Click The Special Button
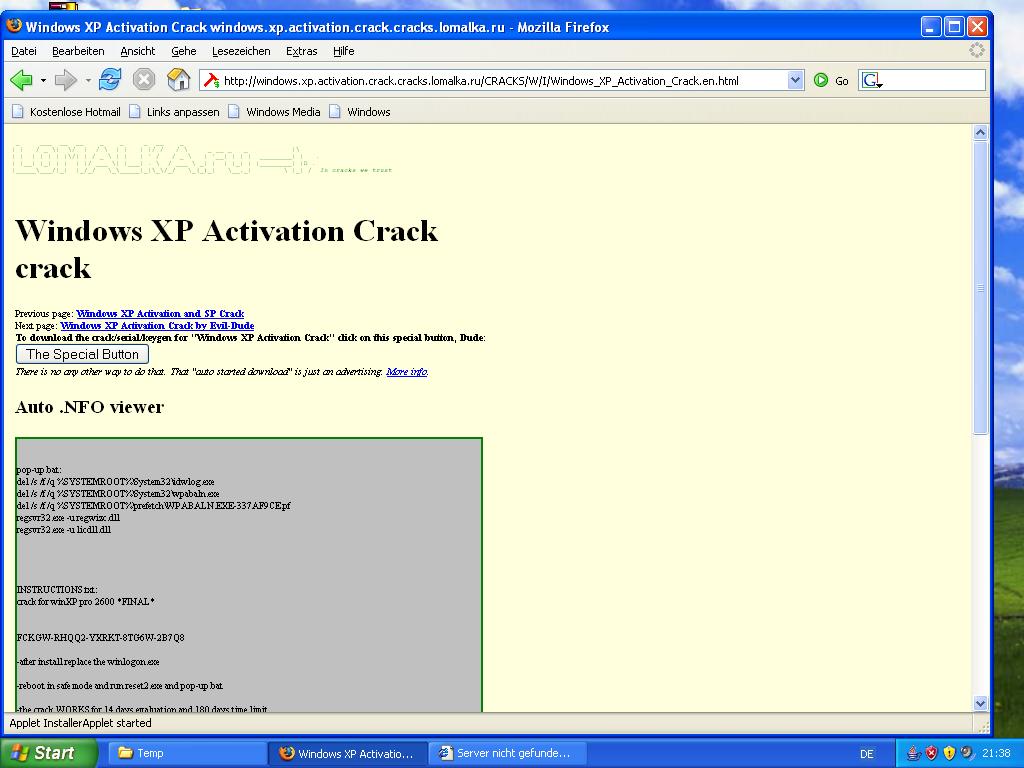This screenshot has width=1024, height=768. (x=82, y=354)
